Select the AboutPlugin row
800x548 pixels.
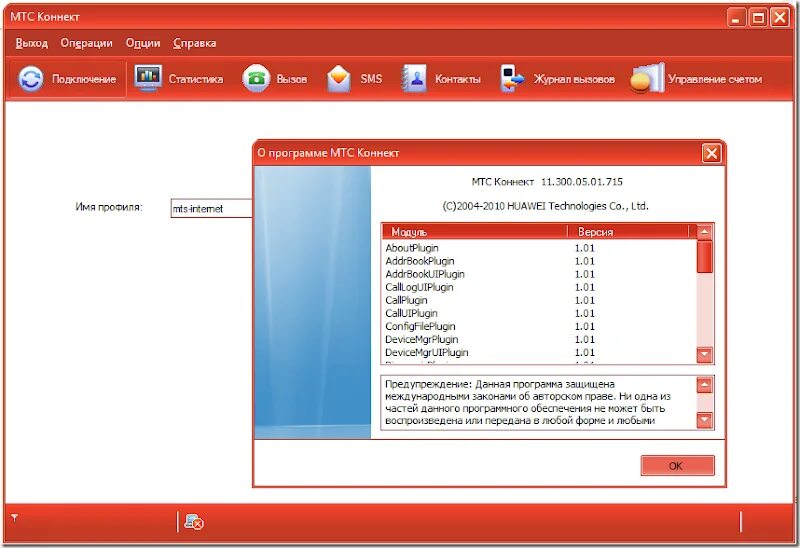539,248
